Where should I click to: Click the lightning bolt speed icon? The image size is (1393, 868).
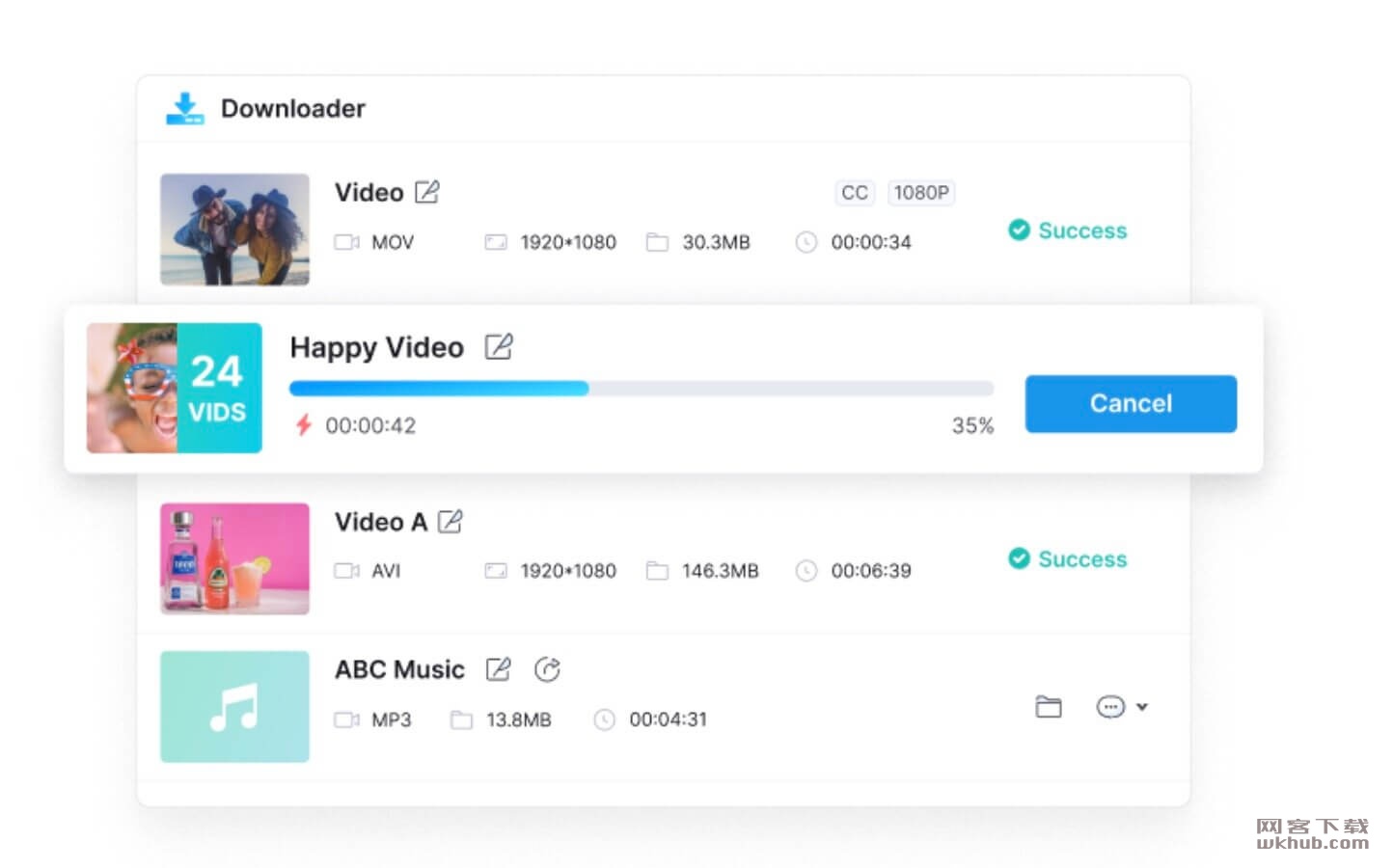(x=304, y=424)
